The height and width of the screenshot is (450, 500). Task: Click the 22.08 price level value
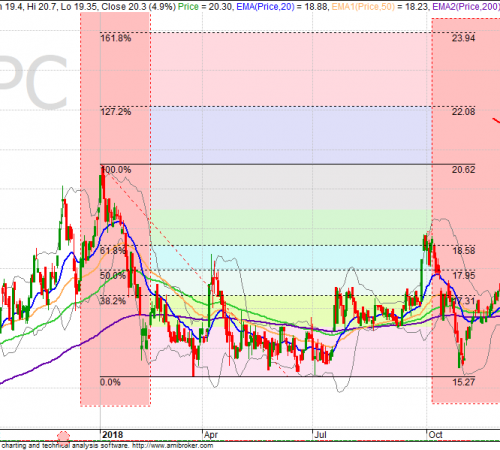(463, 112)
